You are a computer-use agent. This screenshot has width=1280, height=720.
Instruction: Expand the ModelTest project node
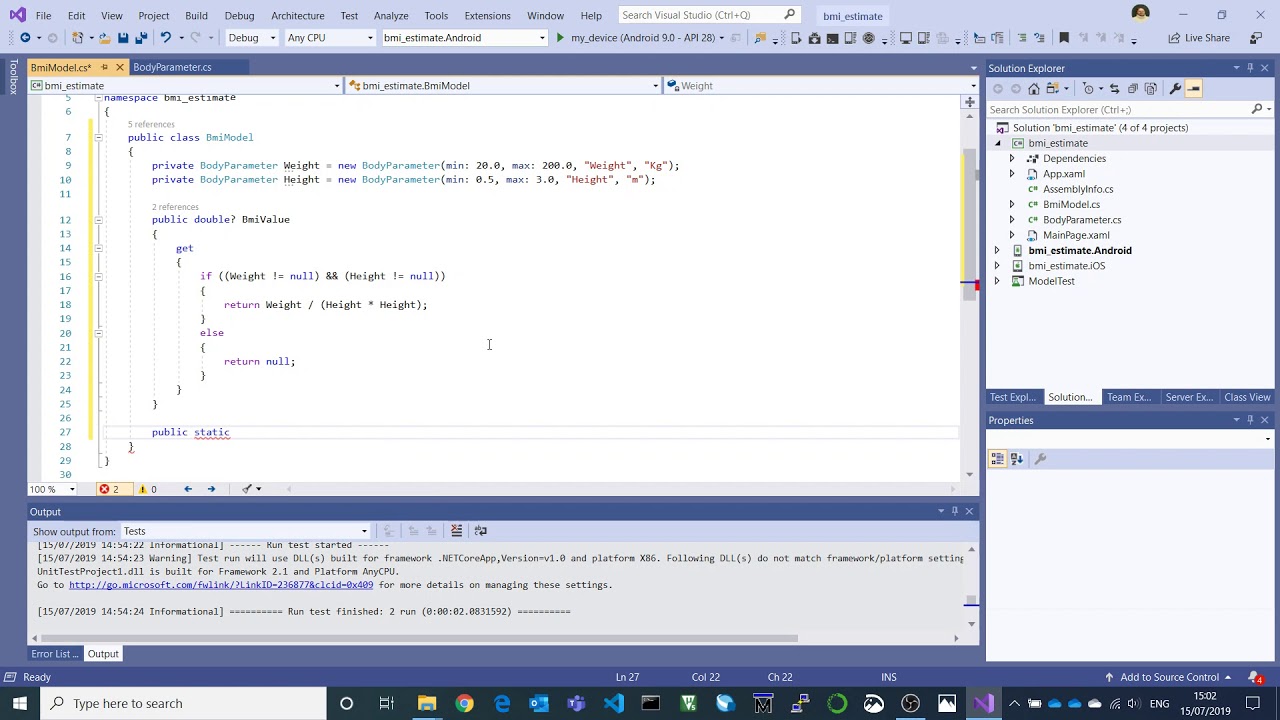997,281
